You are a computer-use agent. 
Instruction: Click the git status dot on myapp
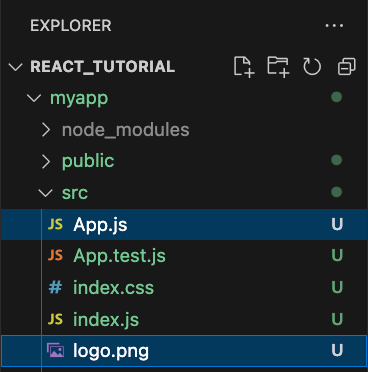click(x=337, y=97)
